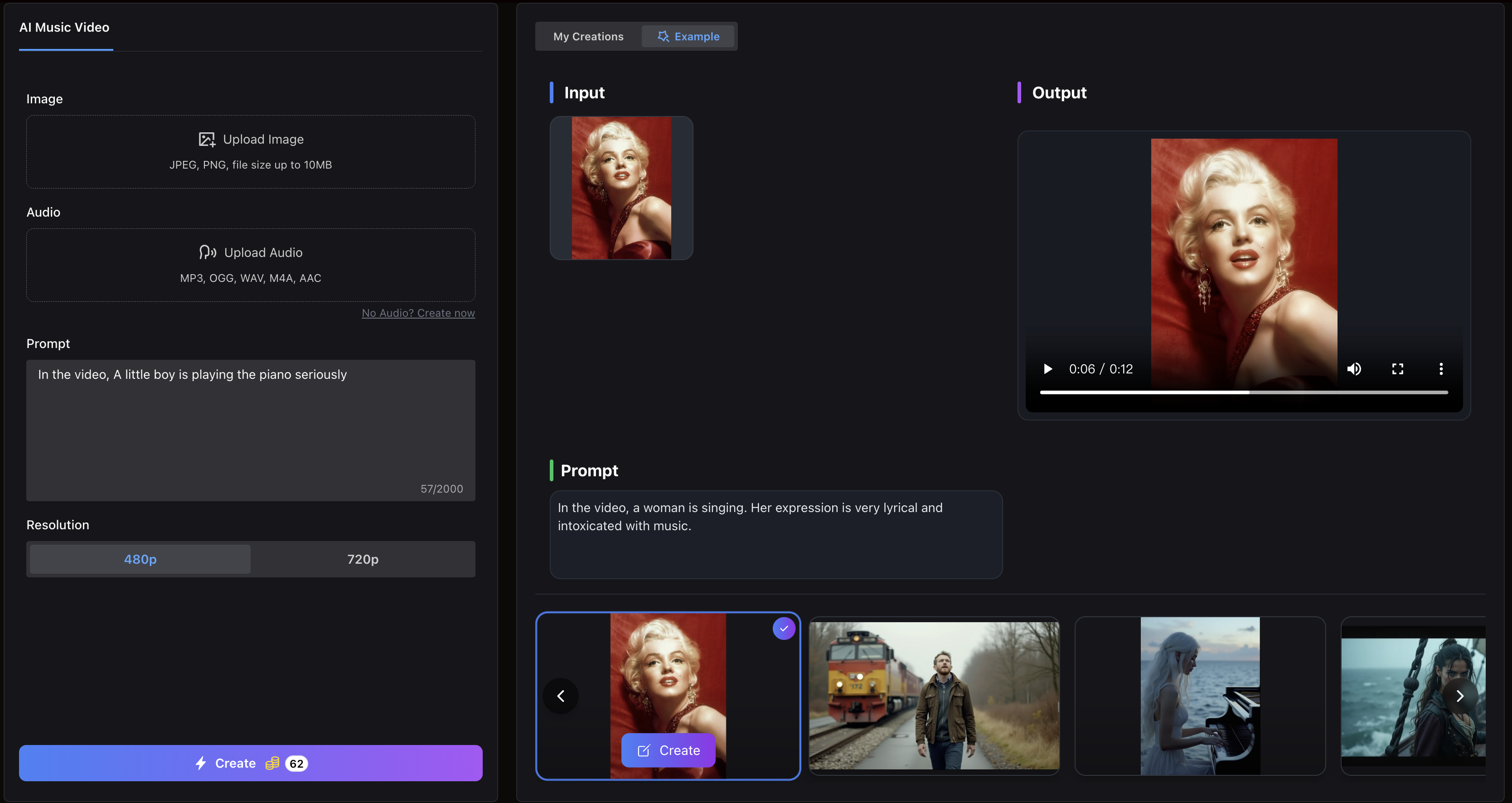Click the blue checkmark on selected example
The image size is (1512, 803).
784,628
